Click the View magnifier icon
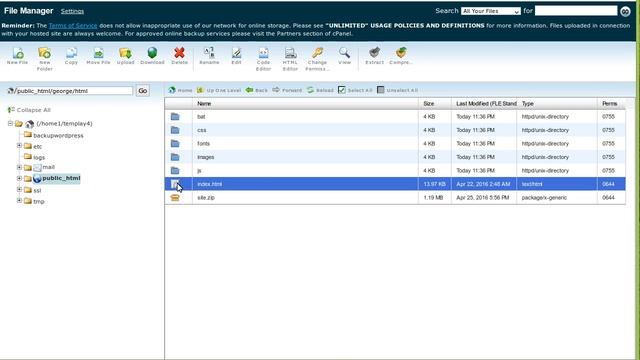640x360 pixels. pos(344,56)
